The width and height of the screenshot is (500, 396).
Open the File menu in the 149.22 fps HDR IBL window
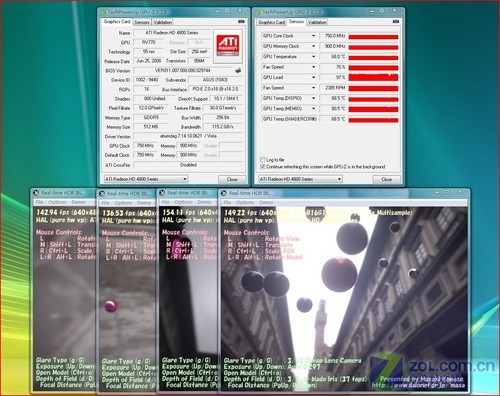click(227, 202)
